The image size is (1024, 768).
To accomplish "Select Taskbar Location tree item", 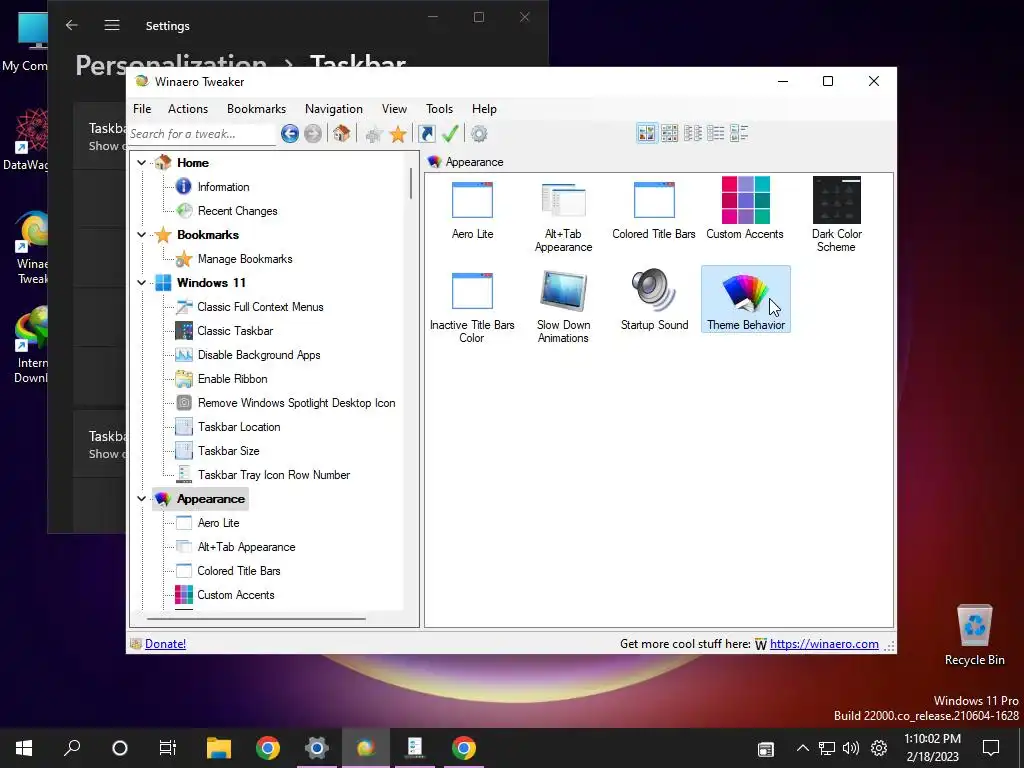I will [239, 427].
